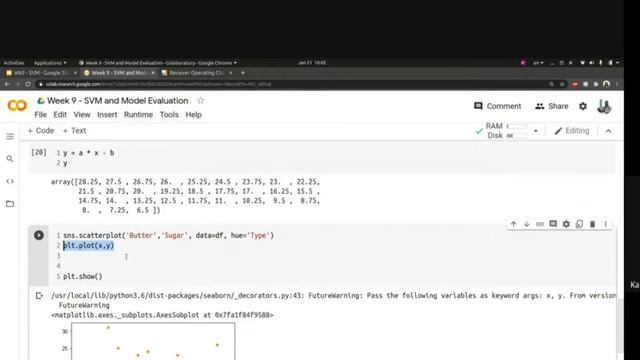
Task: Move cell down with the down arrow
Action: [527, 224]
